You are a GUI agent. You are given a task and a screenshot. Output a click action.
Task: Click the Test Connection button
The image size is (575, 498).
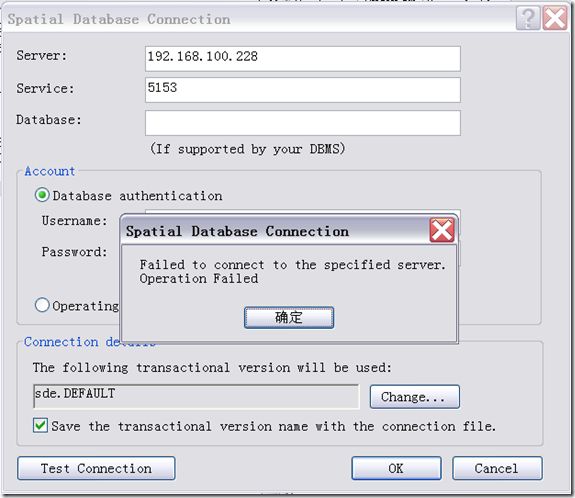96,468
